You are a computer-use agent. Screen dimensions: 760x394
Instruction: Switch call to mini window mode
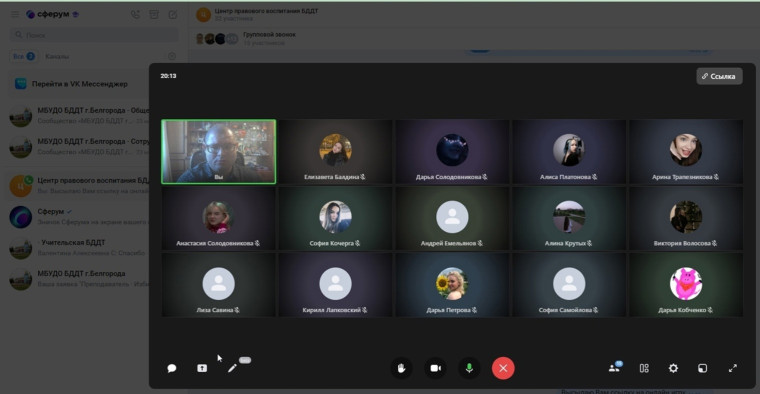coord(702,368)
